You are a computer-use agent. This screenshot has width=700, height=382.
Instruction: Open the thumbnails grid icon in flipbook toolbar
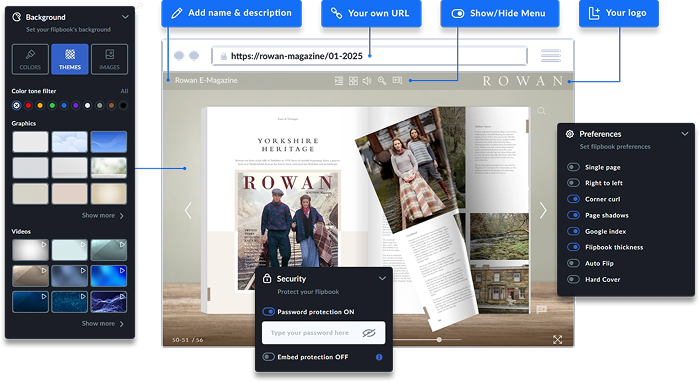coord(353,81)
